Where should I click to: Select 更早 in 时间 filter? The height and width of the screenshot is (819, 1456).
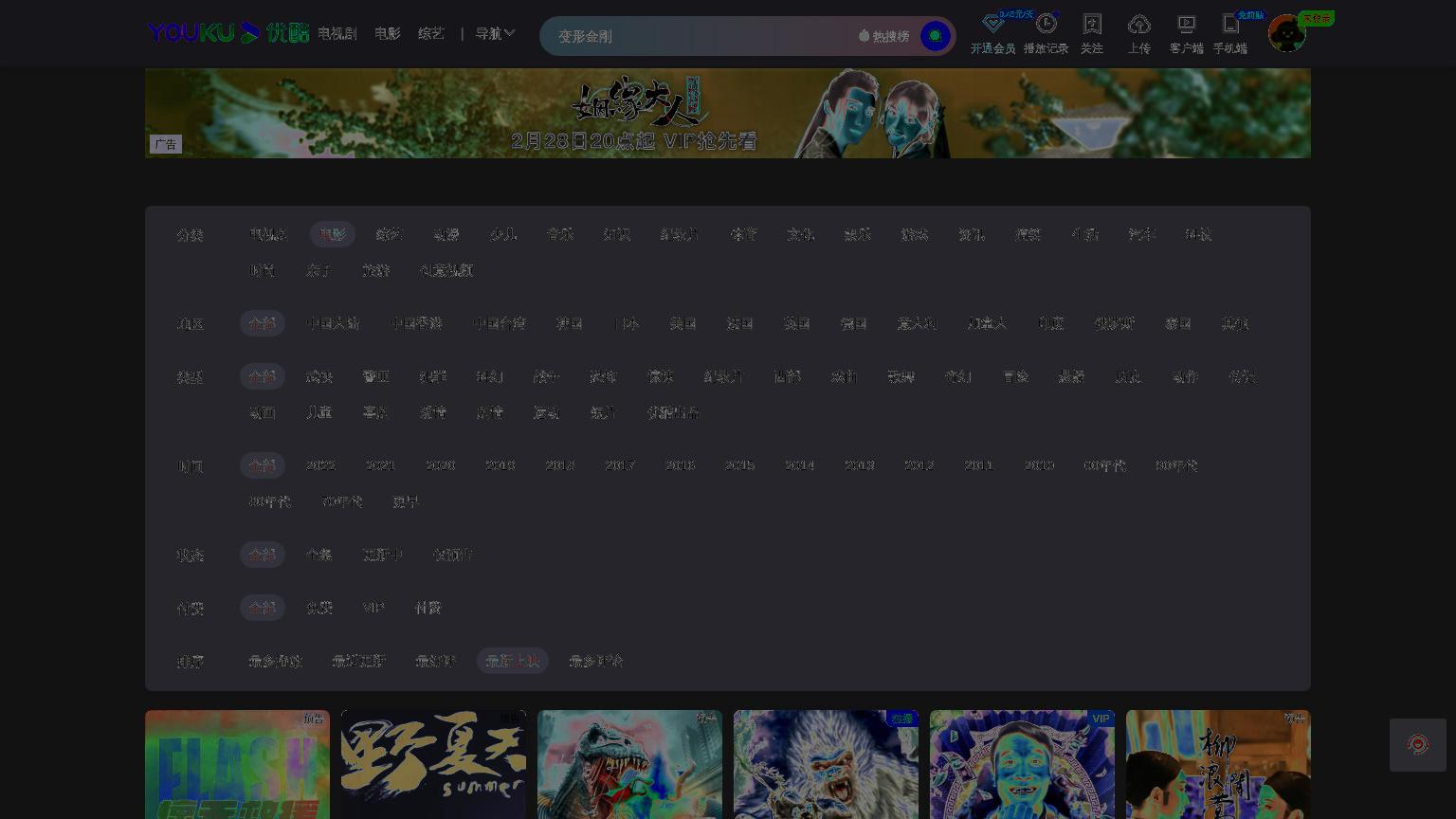pos(406,501)
